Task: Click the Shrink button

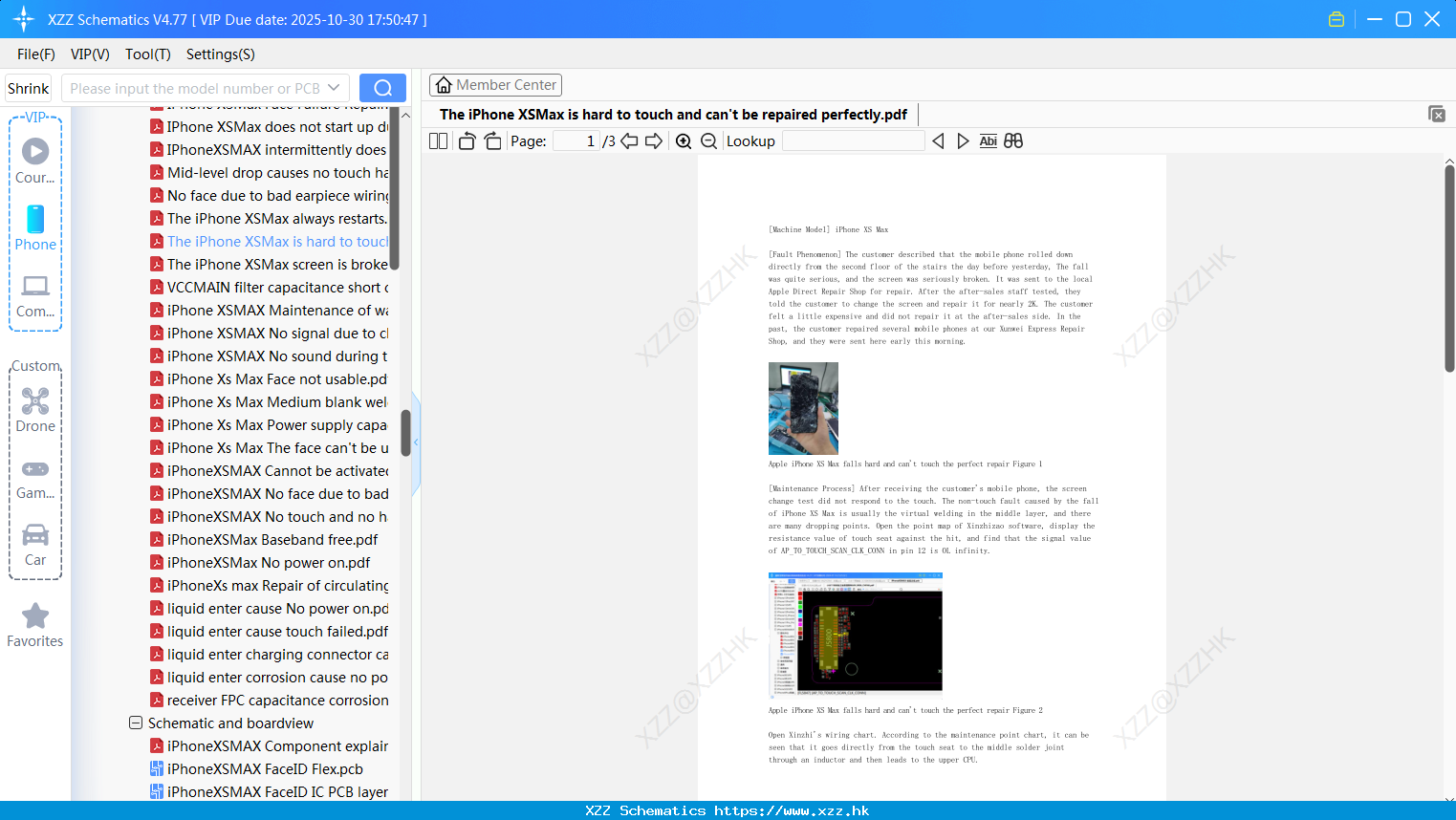Action: click(29, 88)
